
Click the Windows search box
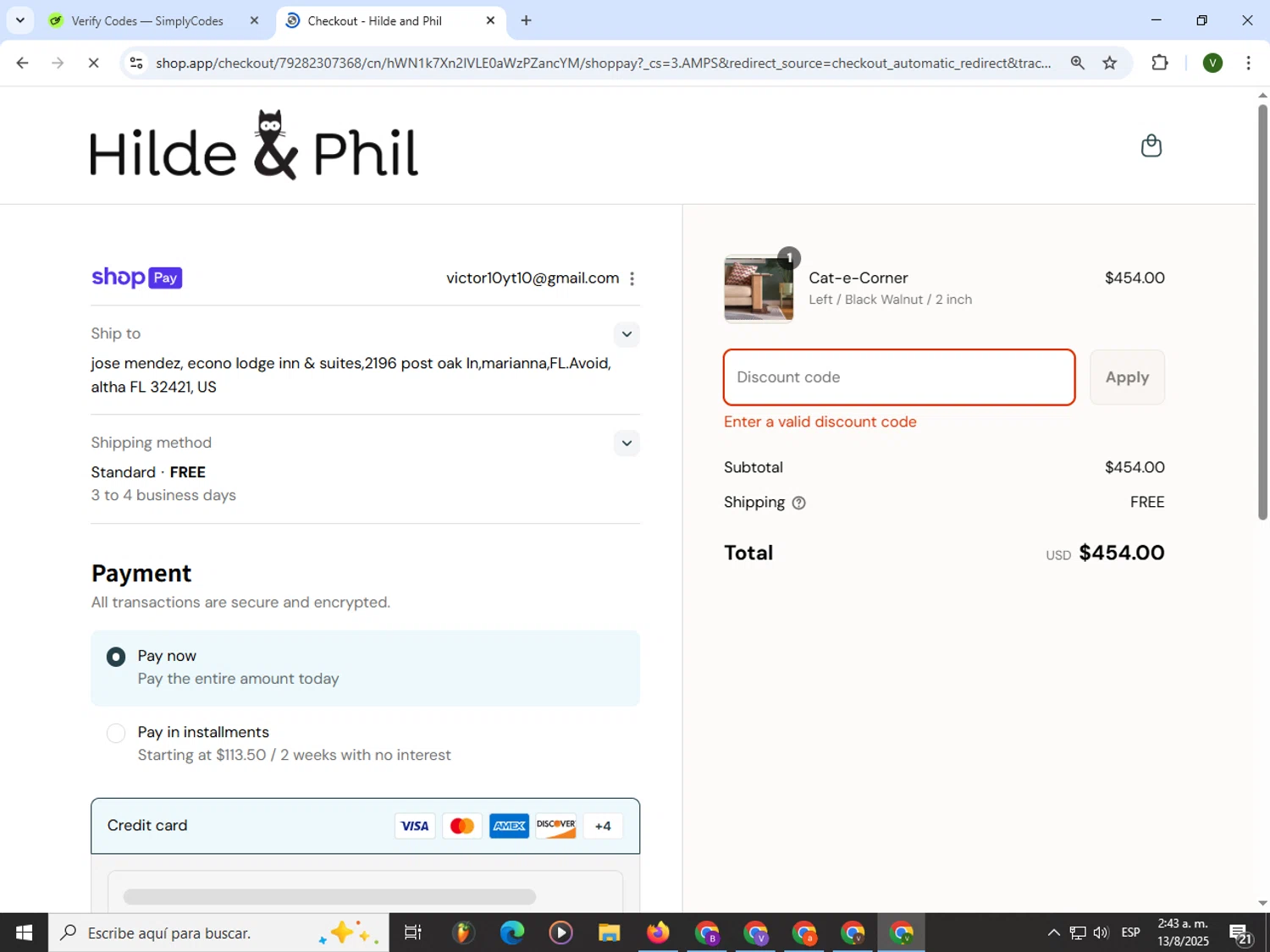(218, 933)
